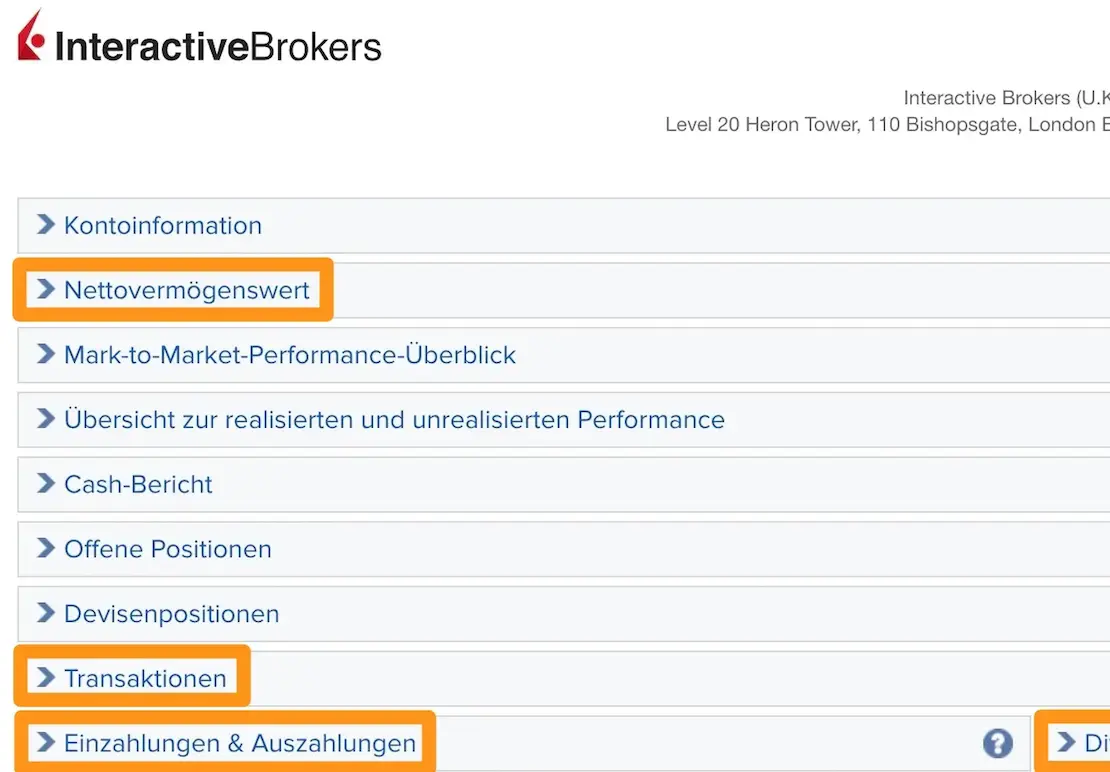Click the Interactive Brokers logo icon
This screenshot has height=772, width=1110.
click(31, 38)
